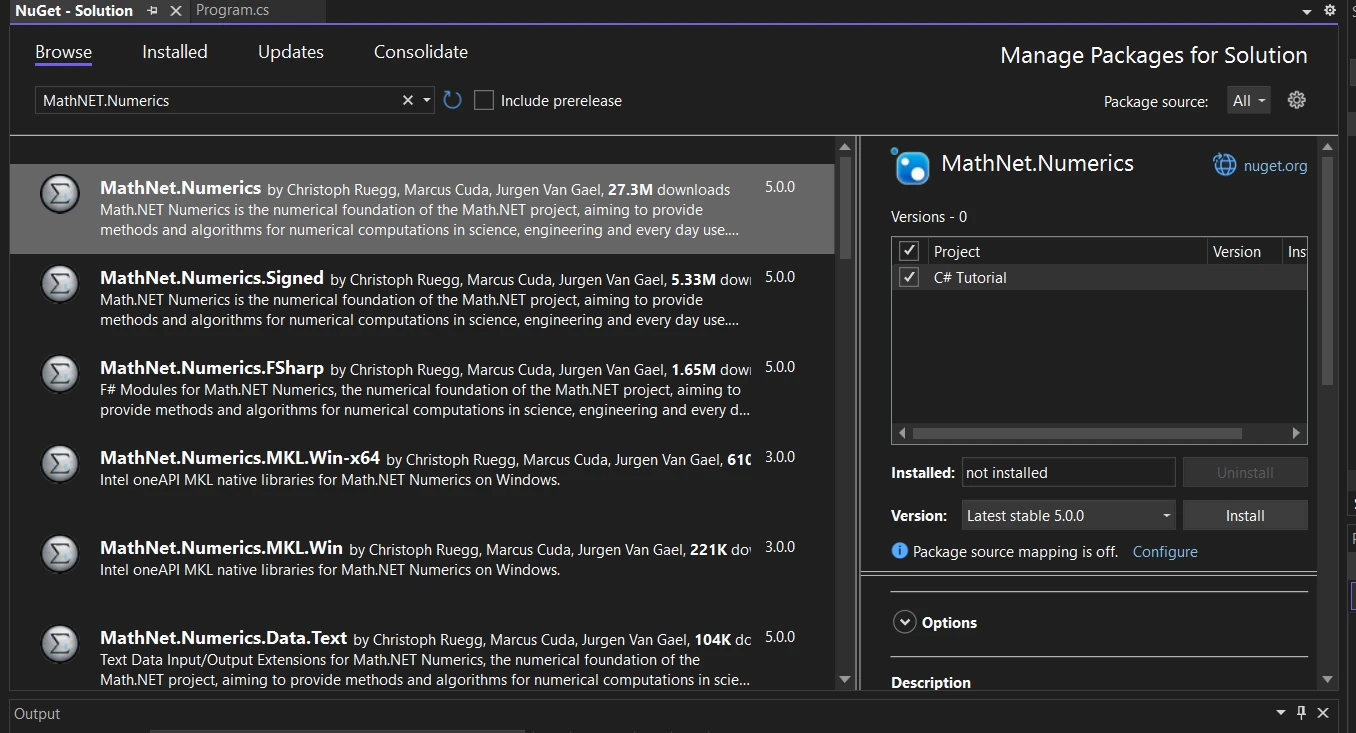This screenshot has height=733, width=1356.
Task: Click details pane scrollbar up arrow
Action: coord(1328,149)
